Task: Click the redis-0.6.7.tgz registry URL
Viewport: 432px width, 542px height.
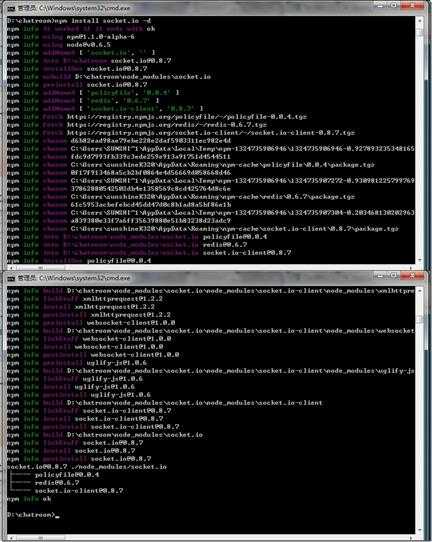Action: 167,124
